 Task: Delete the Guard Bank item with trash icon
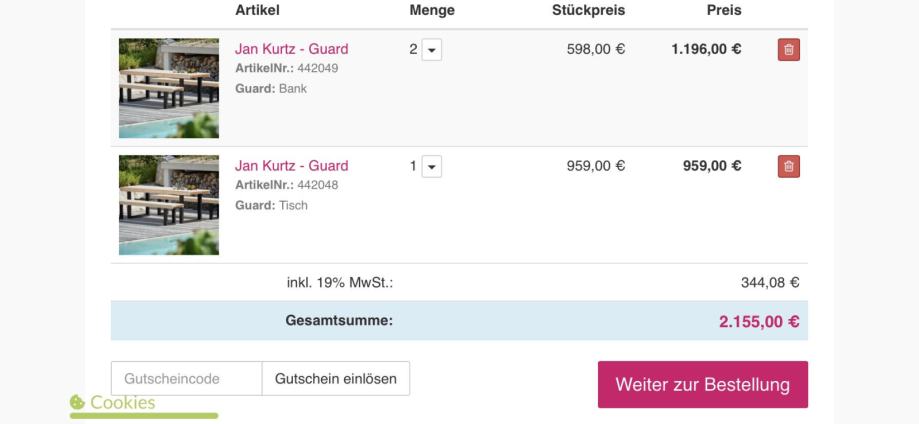(x=788, y=50)
